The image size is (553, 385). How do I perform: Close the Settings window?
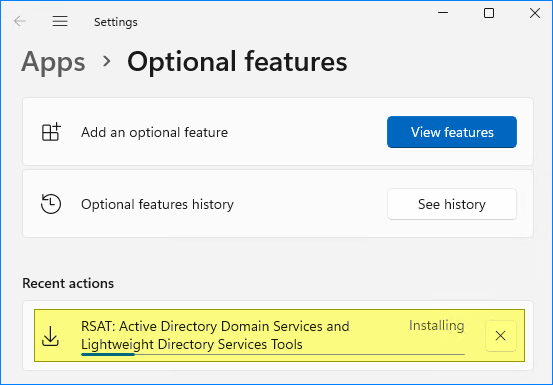pos(535,13)
